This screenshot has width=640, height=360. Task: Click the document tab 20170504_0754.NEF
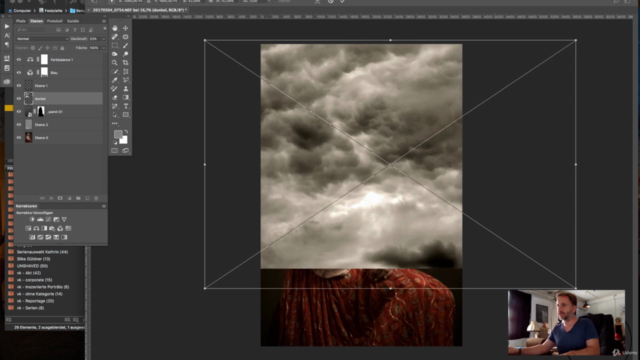139,10
